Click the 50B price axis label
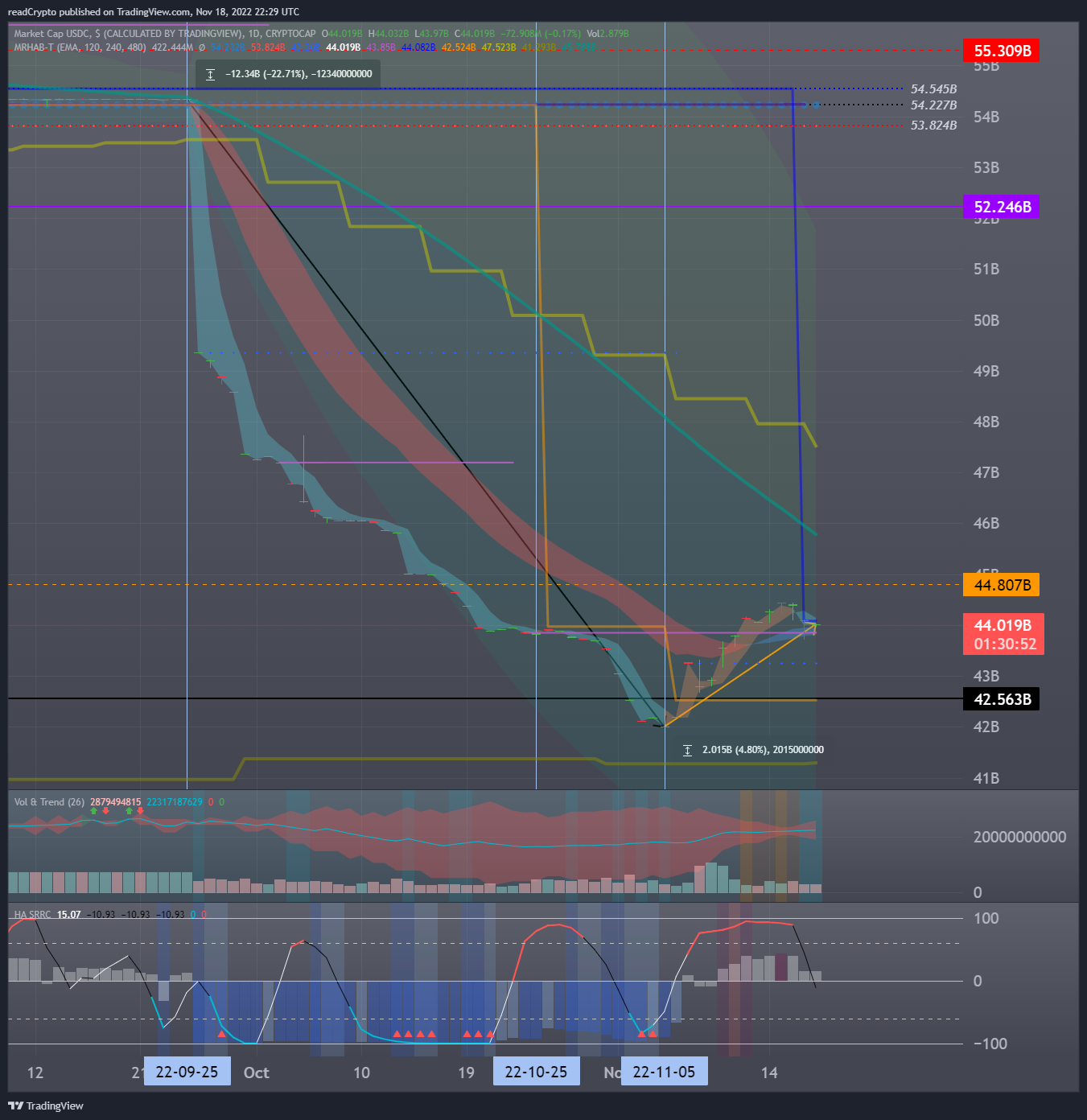 (986, 320)
